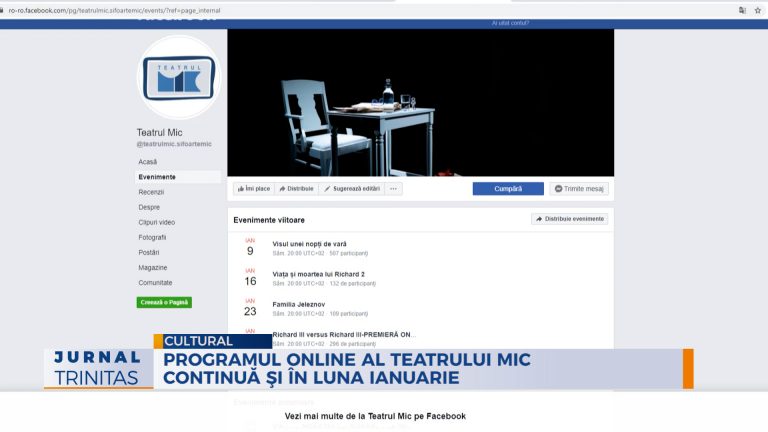Click the @teatrulmic.sifoartemic handle
This screenshot has height=432, width=768.
click(x=174, y=144)
